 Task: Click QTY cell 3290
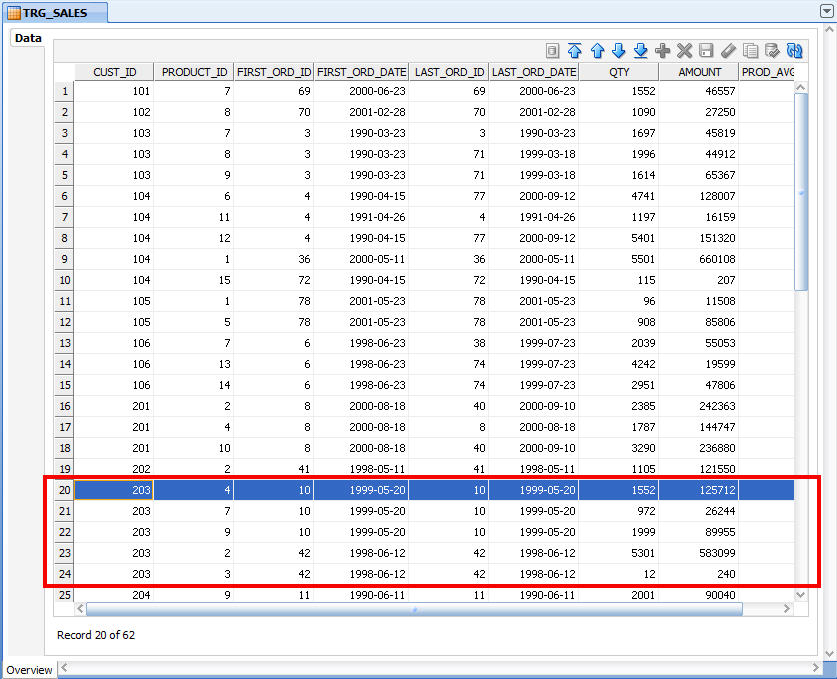tap(619, 448)
